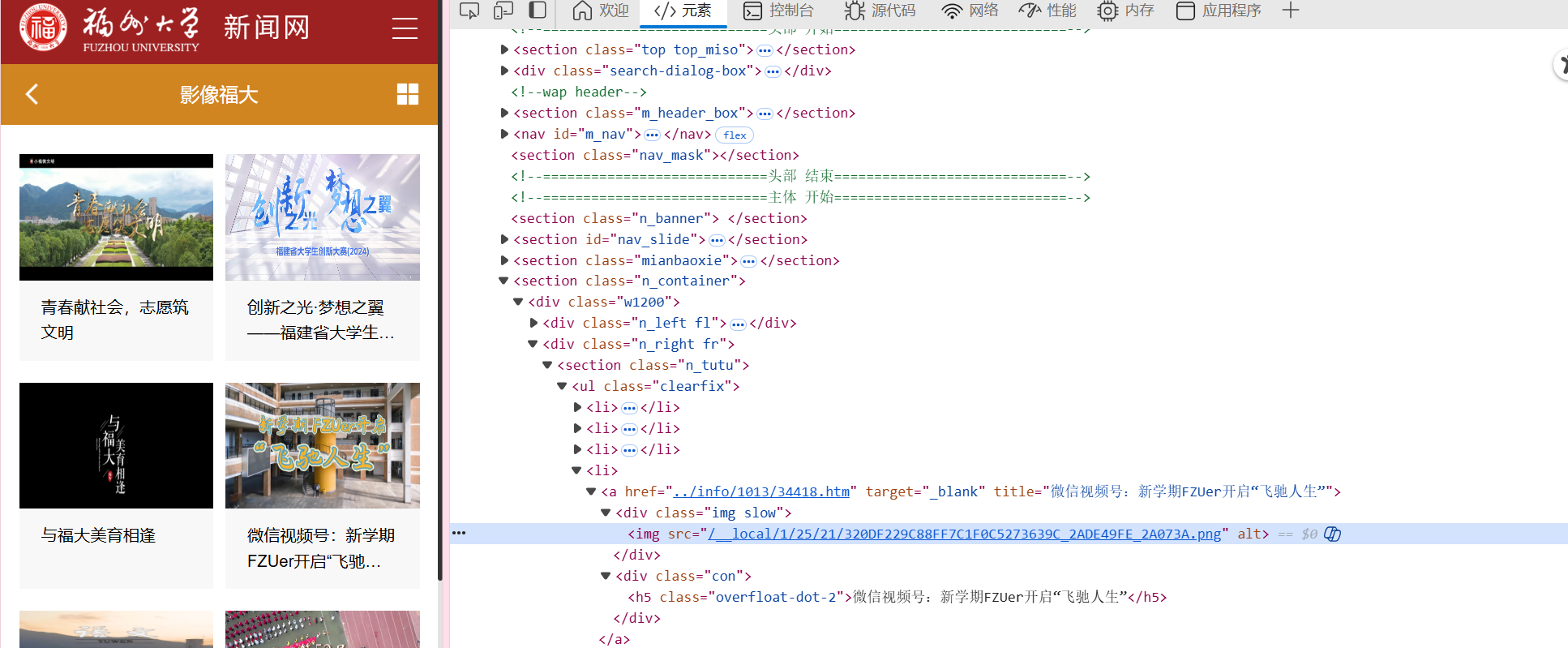Image resolution: width=1568 pixels, height=648 pixels.
Task: Open the 与福大美育相逢 black thumbnail
Action: point(116,446)
